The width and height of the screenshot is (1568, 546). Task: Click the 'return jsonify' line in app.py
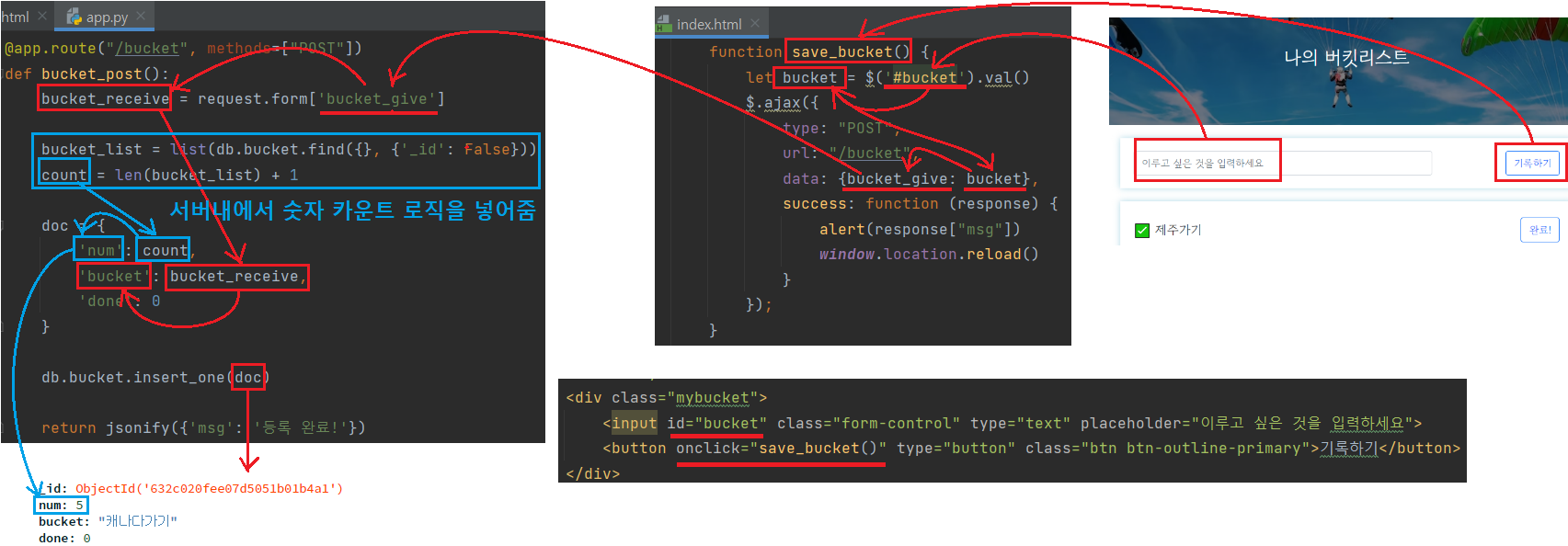pyautogui.click(x=203, y=427)
